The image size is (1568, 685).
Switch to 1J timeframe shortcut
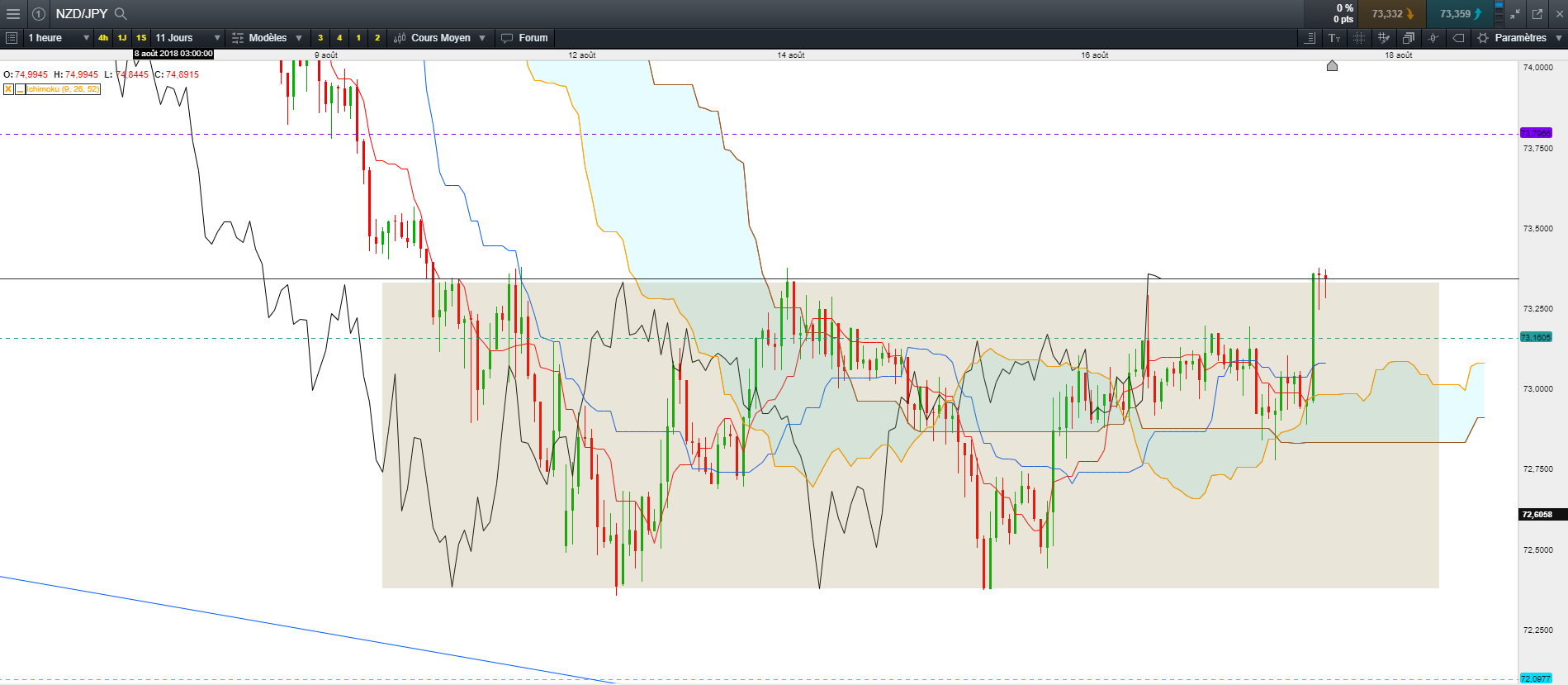(x=122, y=38)
